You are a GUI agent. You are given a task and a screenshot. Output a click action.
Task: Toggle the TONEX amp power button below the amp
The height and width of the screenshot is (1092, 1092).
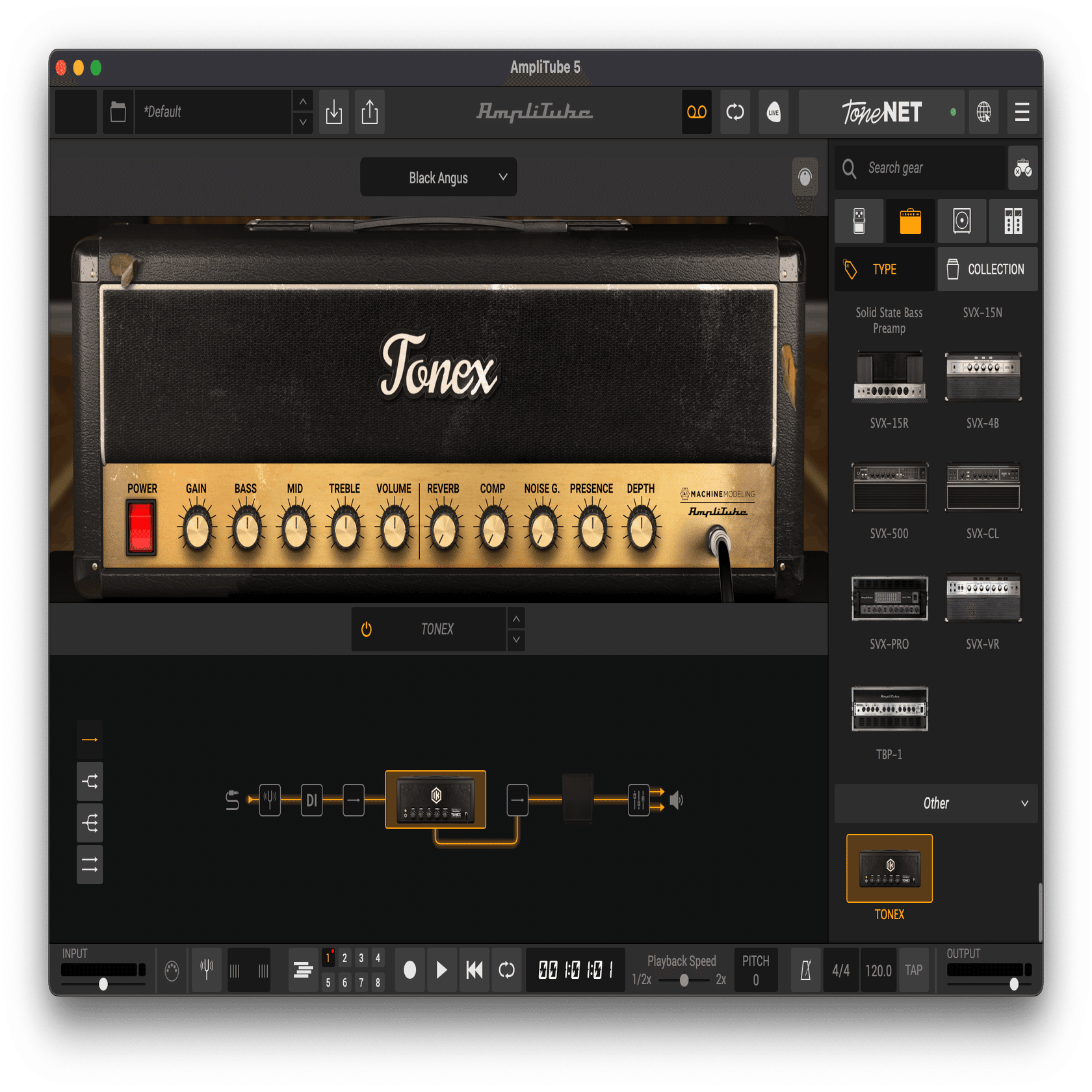(x=366, y=629)
